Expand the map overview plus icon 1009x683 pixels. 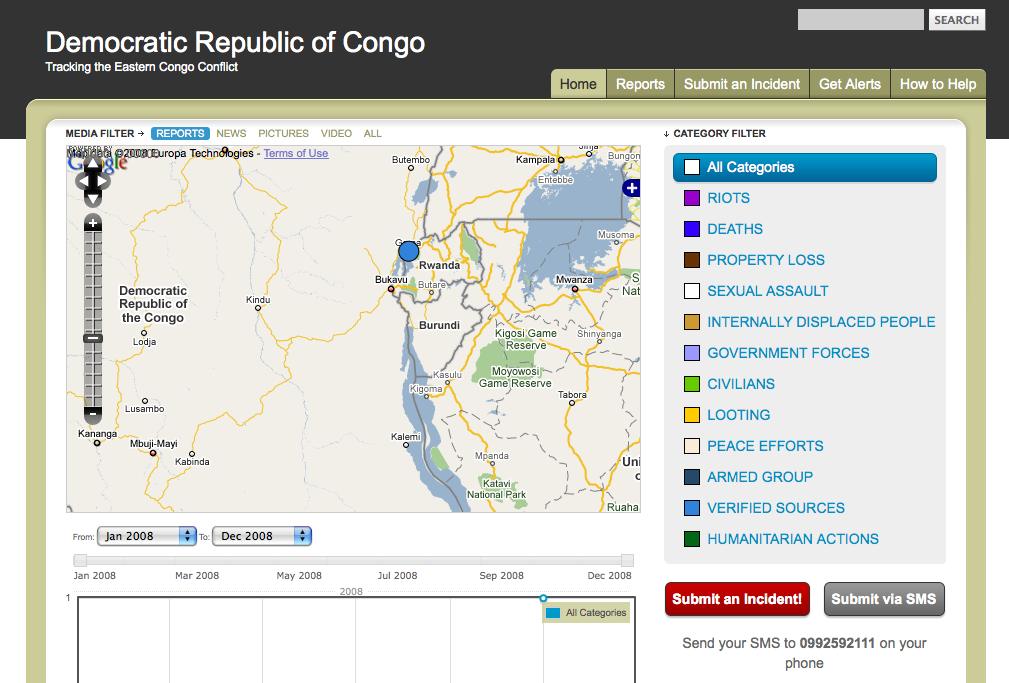click(x=631, y=188)
